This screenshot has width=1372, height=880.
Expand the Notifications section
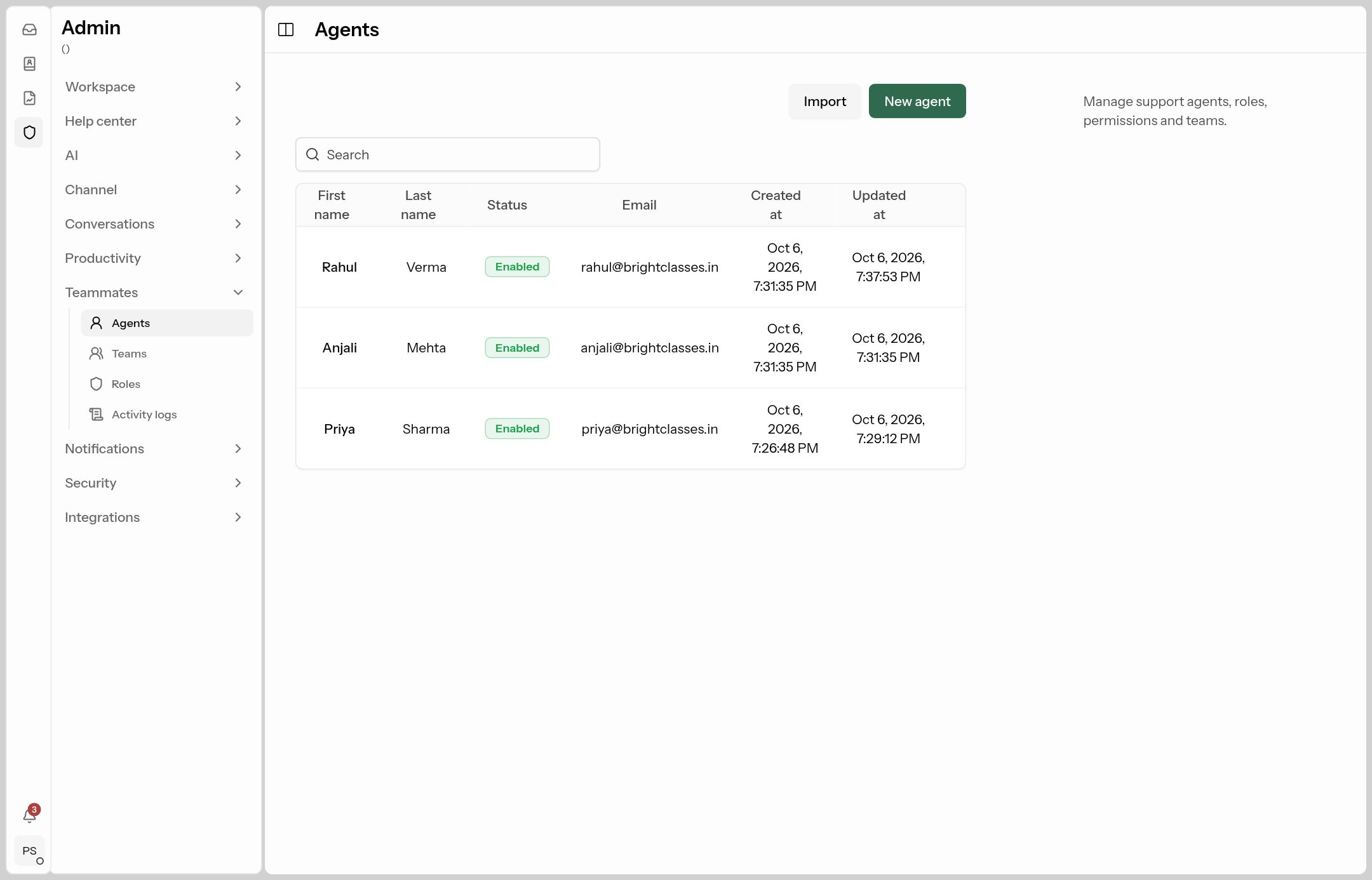click(154, 449)
